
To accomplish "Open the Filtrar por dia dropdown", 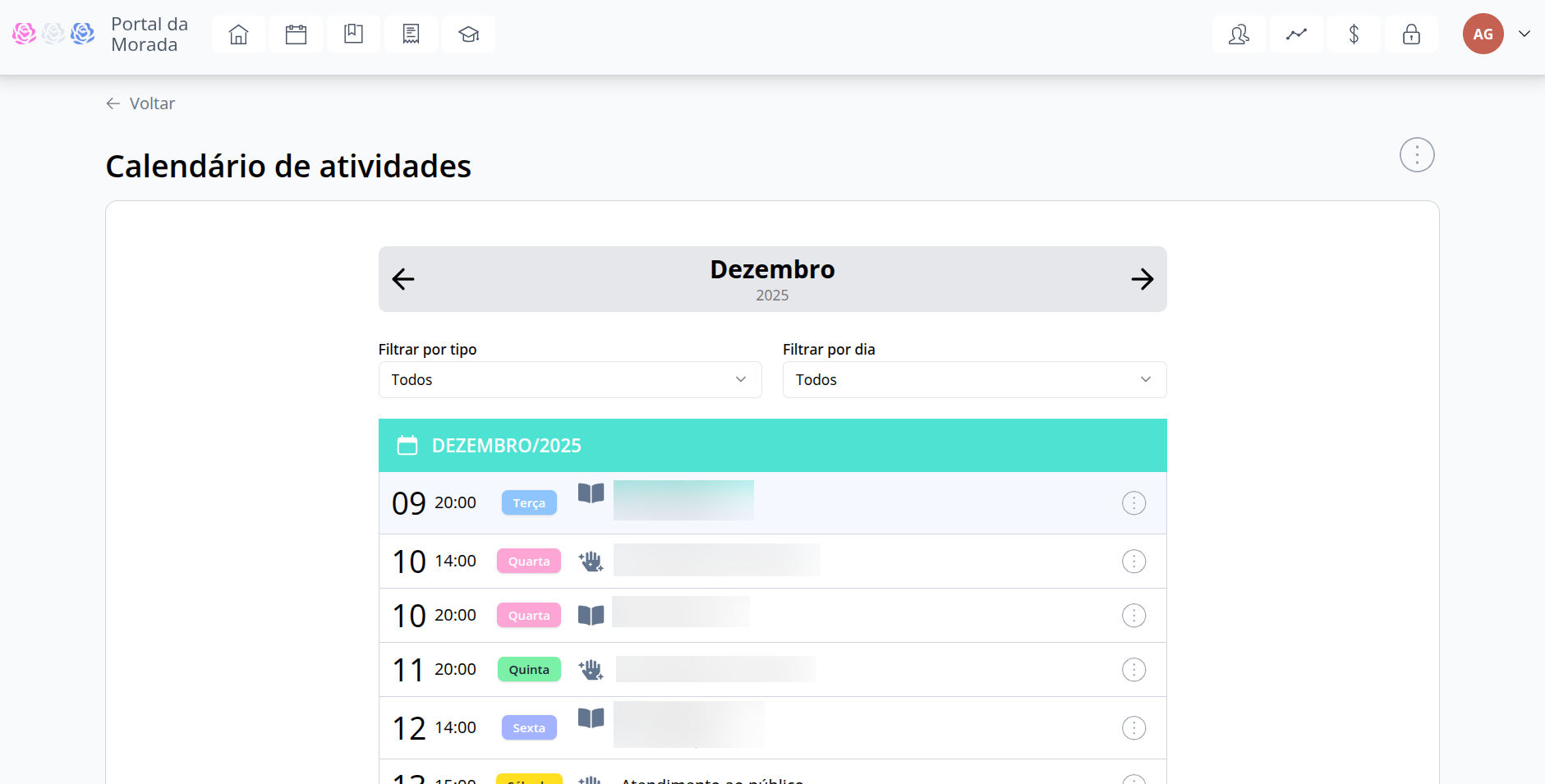I will coord(974,379).
